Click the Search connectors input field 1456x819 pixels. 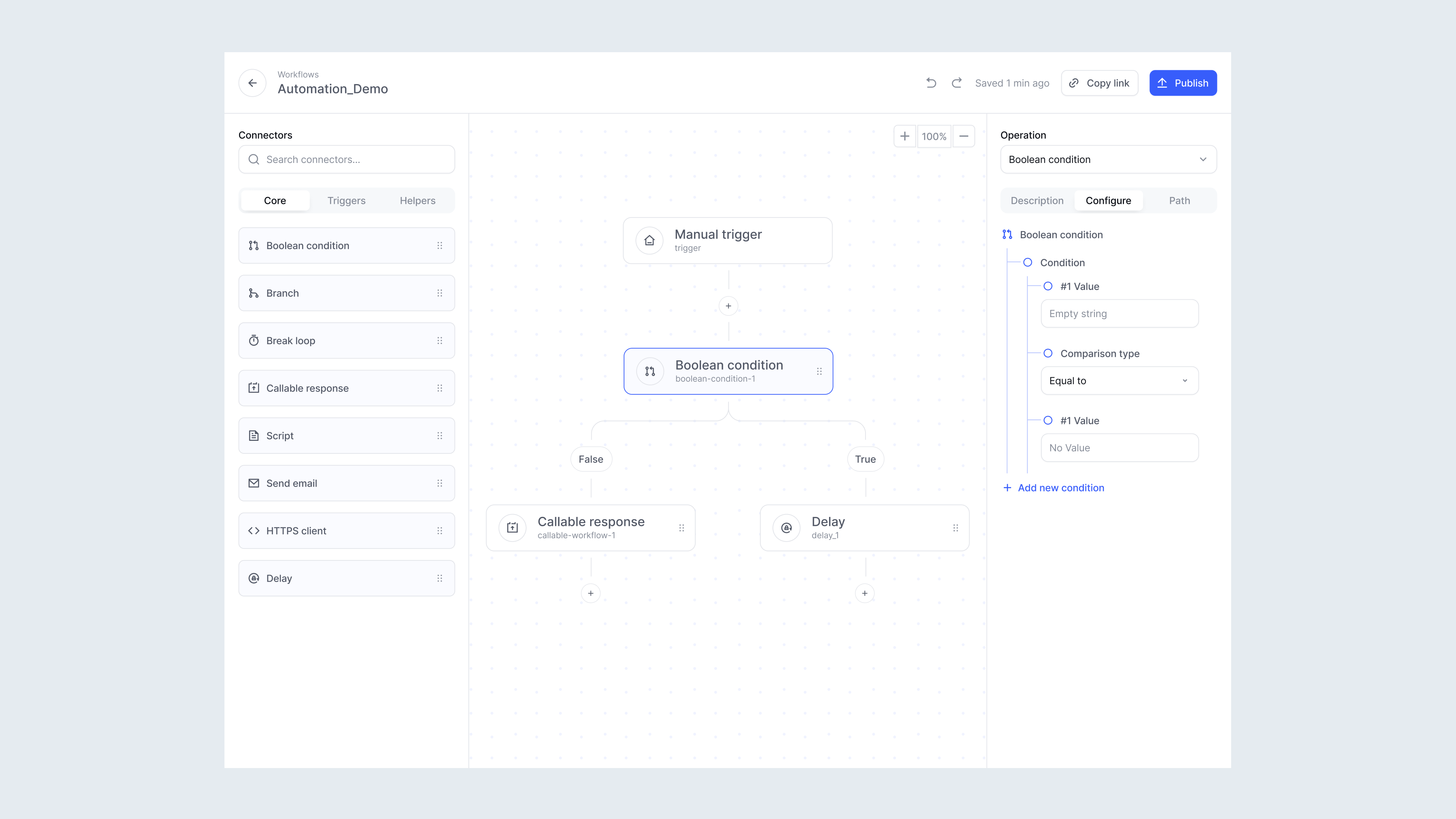(x=346, y=159)
